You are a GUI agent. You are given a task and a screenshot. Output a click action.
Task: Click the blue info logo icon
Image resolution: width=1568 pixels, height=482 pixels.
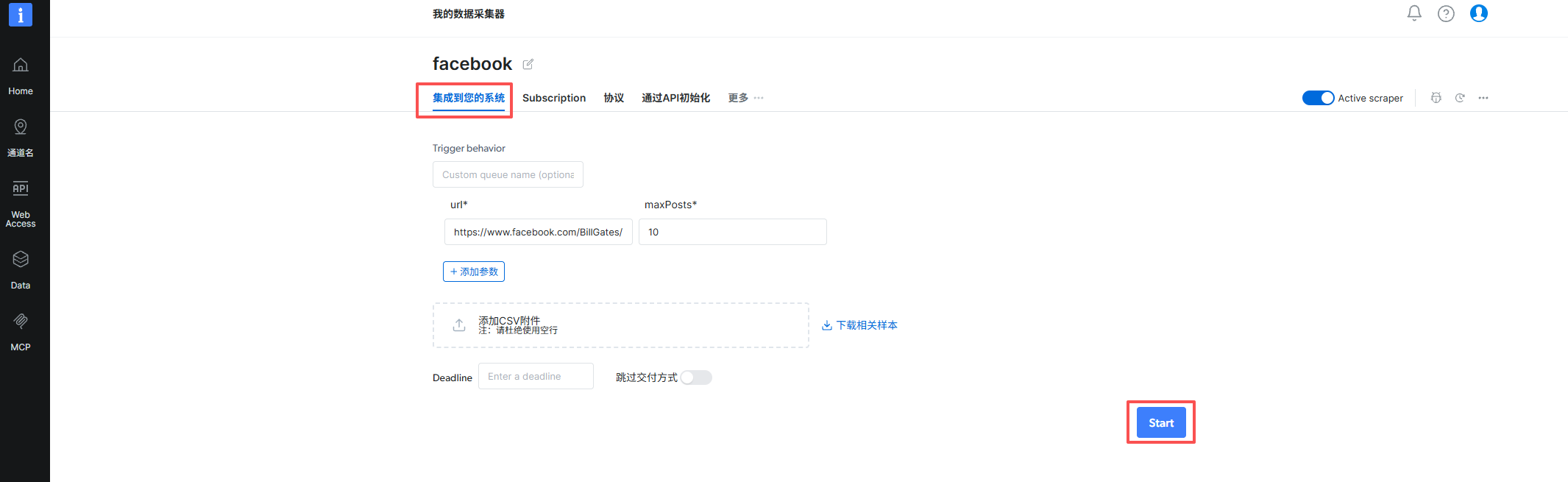(x=21, y=14)
